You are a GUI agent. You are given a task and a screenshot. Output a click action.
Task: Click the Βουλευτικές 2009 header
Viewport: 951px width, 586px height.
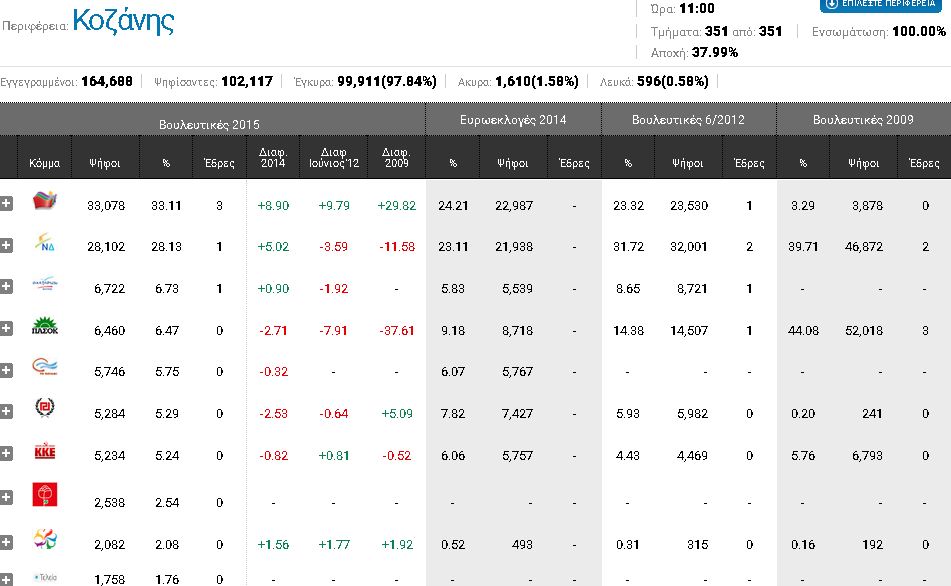coord(863,120)
